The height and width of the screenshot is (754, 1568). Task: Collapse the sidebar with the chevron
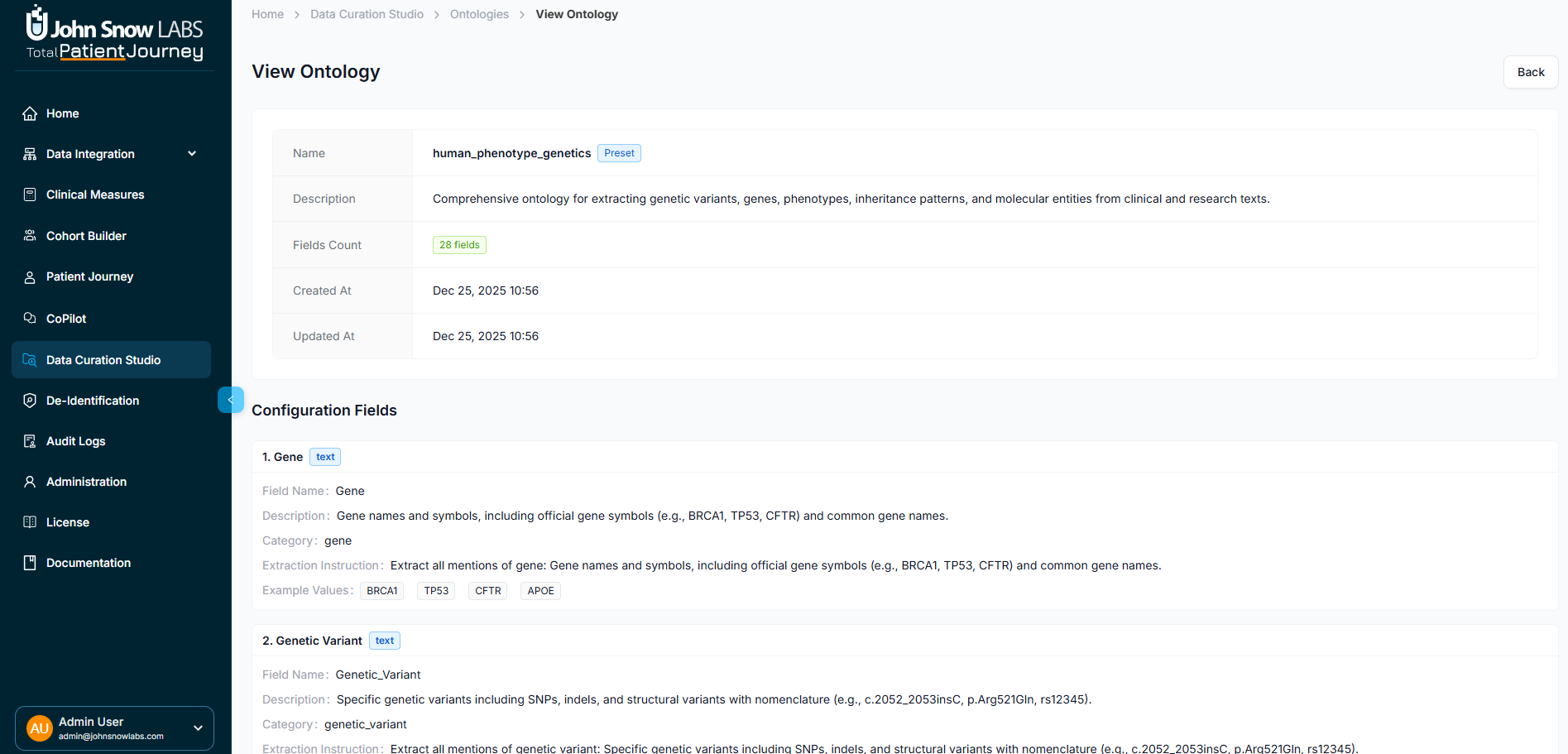click(x=231, y=400)
